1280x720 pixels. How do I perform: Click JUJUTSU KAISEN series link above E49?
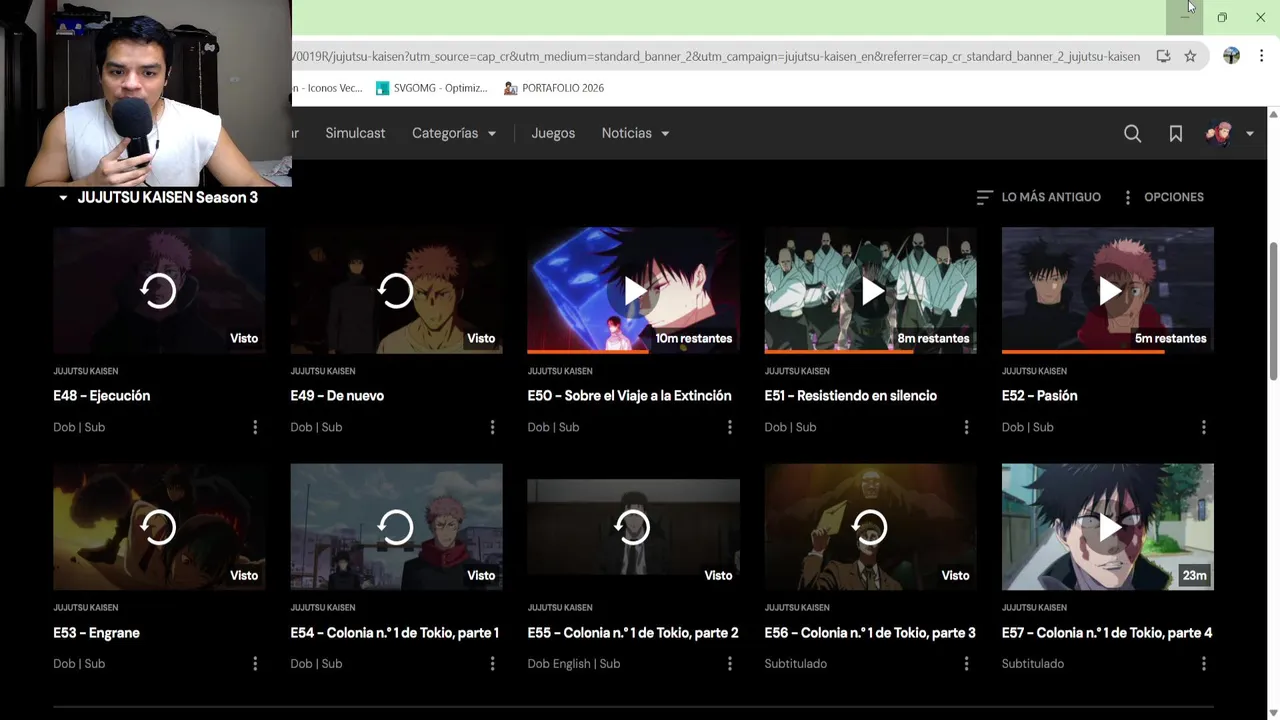pos(322,371)
